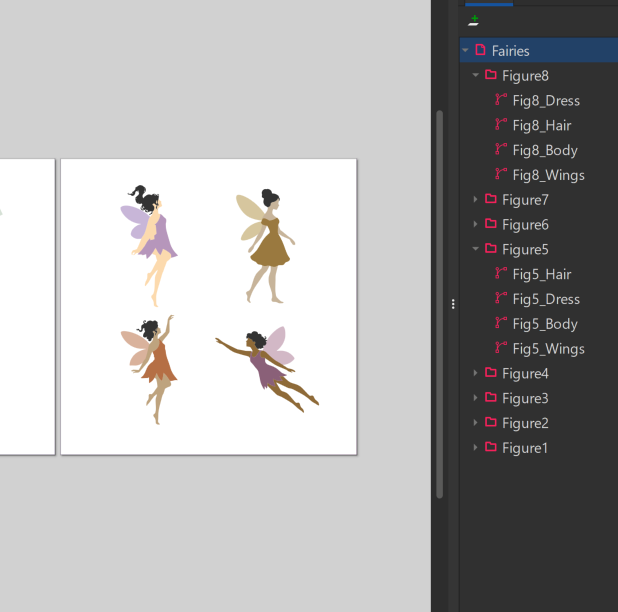Image resolution: width=618 pixels, height=612 pixels.
Task: Select the Figure8 layer name
Action: point(525,76)
